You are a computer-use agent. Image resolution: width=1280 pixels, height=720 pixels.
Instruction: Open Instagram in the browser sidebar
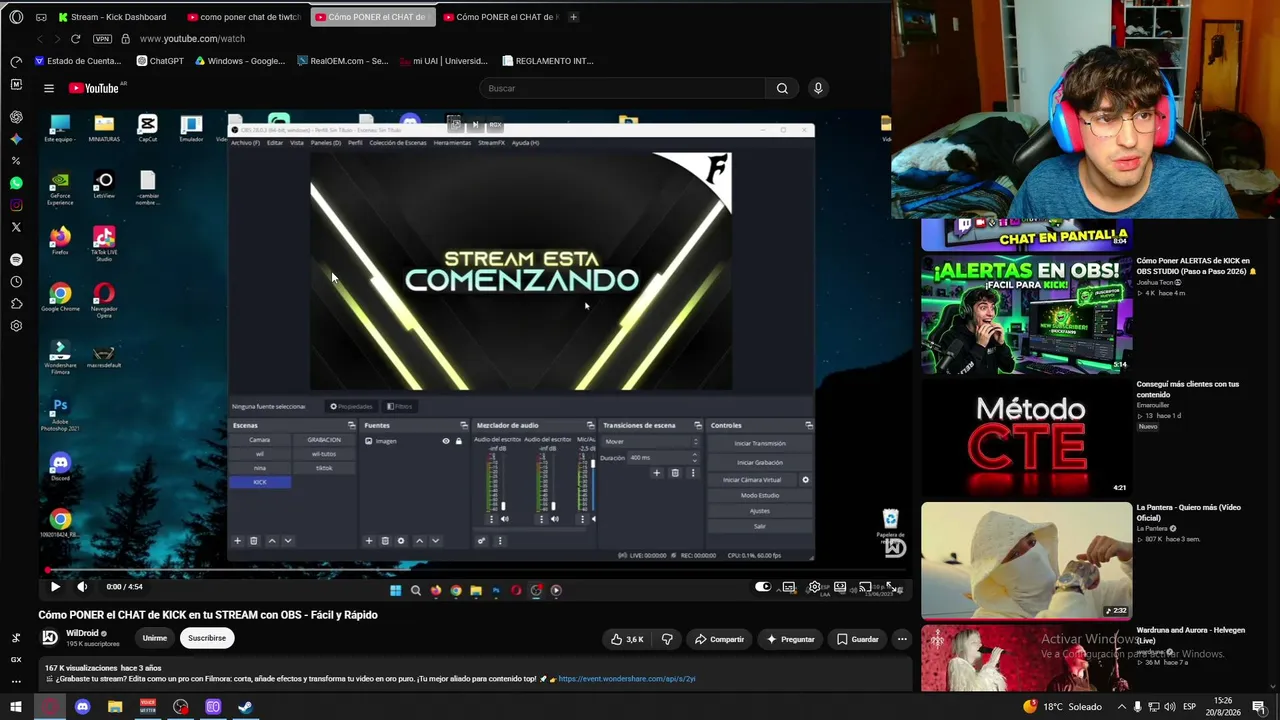click(16, 205)
